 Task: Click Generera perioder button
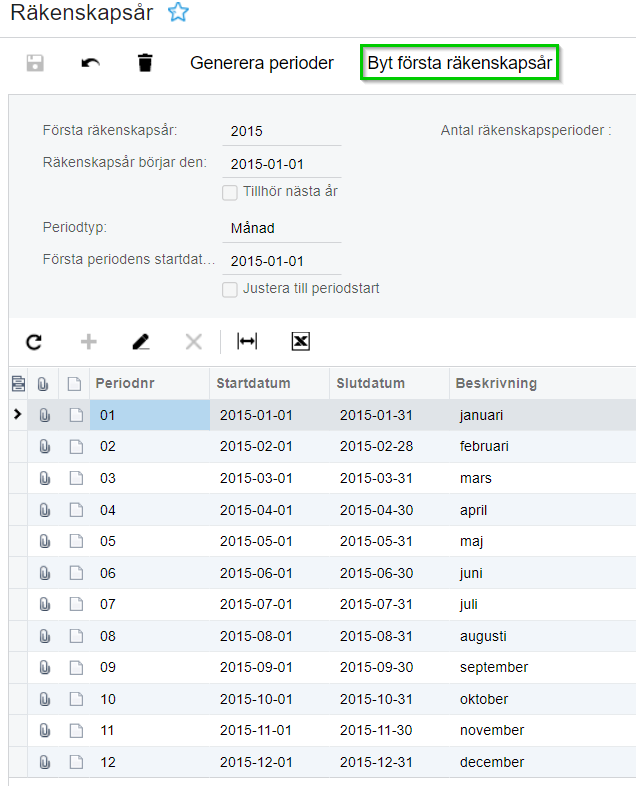262,63
